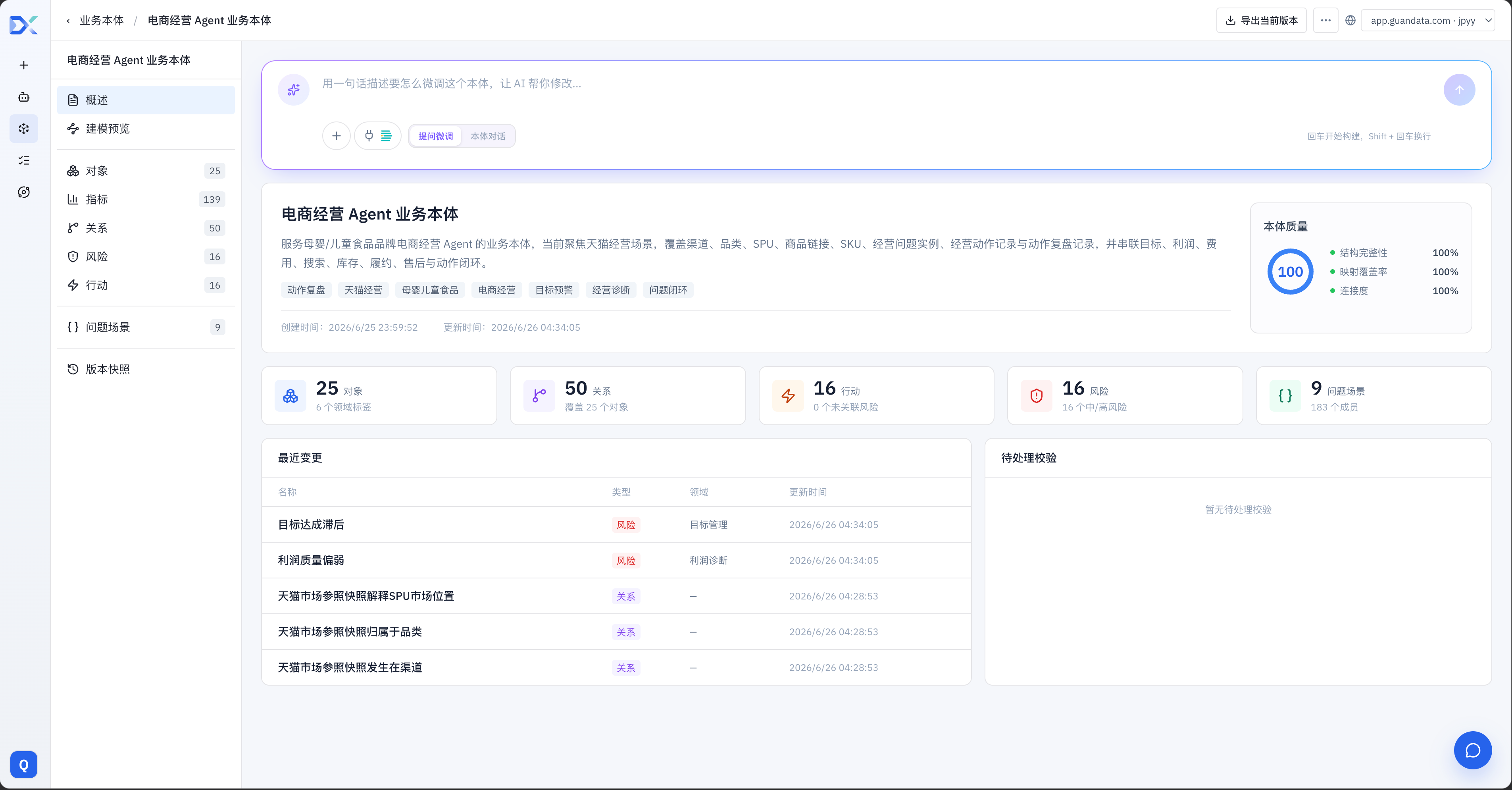
Task: Open 风险 list in the sidebar
Action: [x=146, y=257]
